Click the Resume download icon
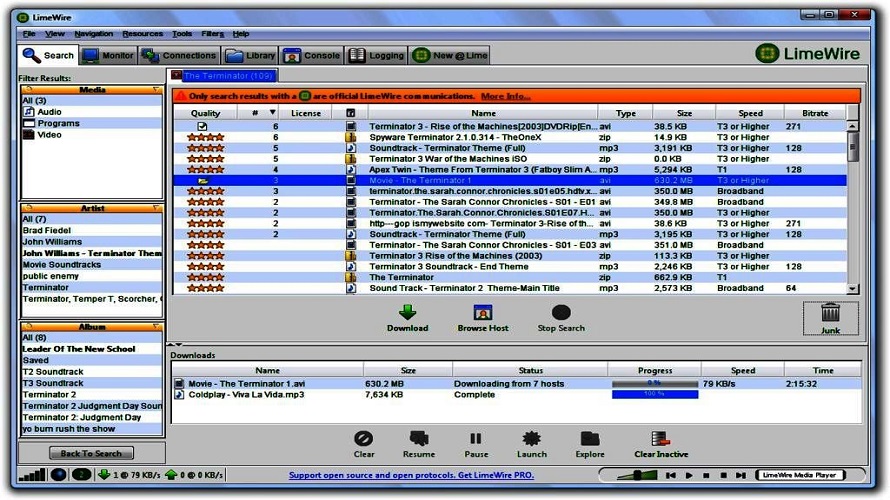Screen dimensions: 890x500 click(x=419, y=439)
